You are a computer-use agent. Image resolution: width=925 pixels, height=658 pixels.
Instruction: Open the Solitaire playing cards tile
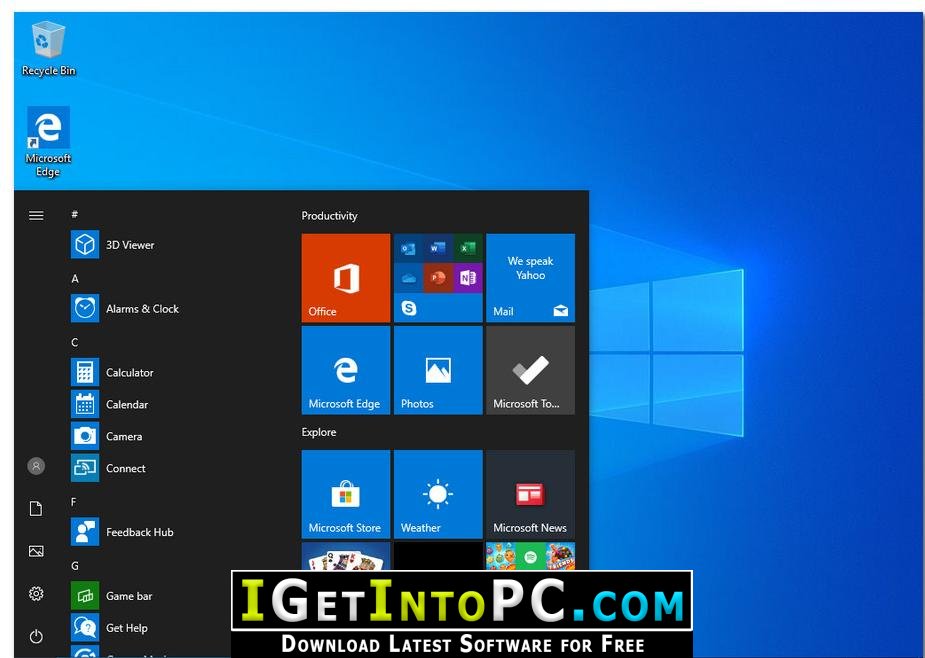346,556
